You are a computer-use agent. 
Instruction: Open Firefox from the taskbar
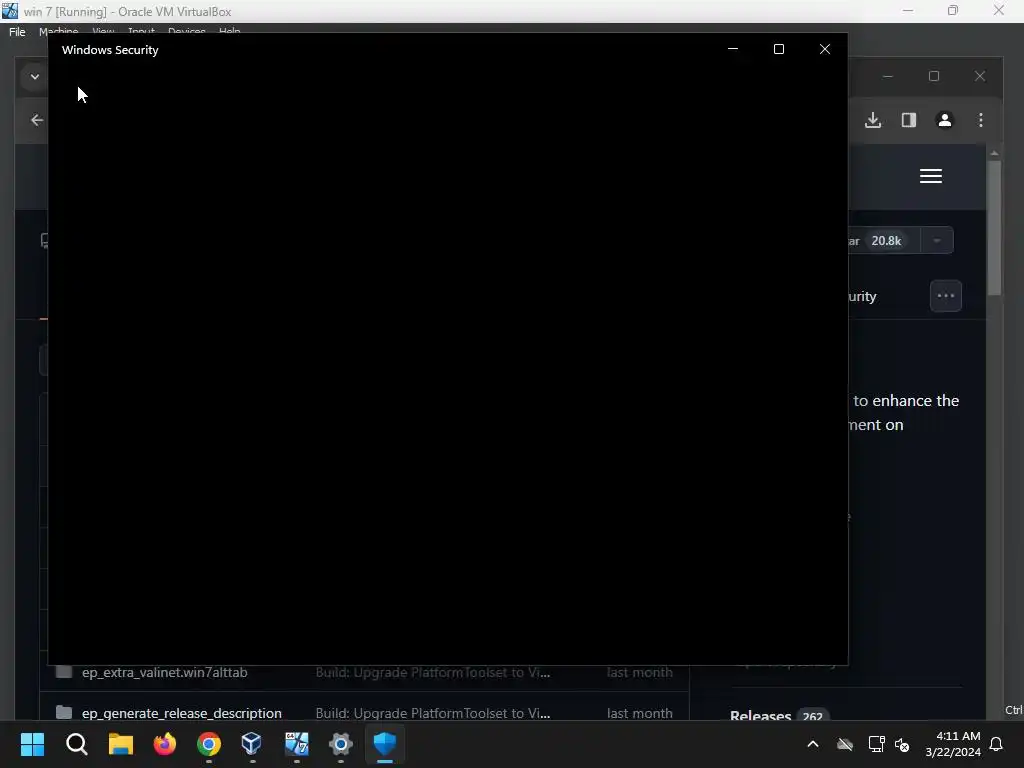click(165, 744)
